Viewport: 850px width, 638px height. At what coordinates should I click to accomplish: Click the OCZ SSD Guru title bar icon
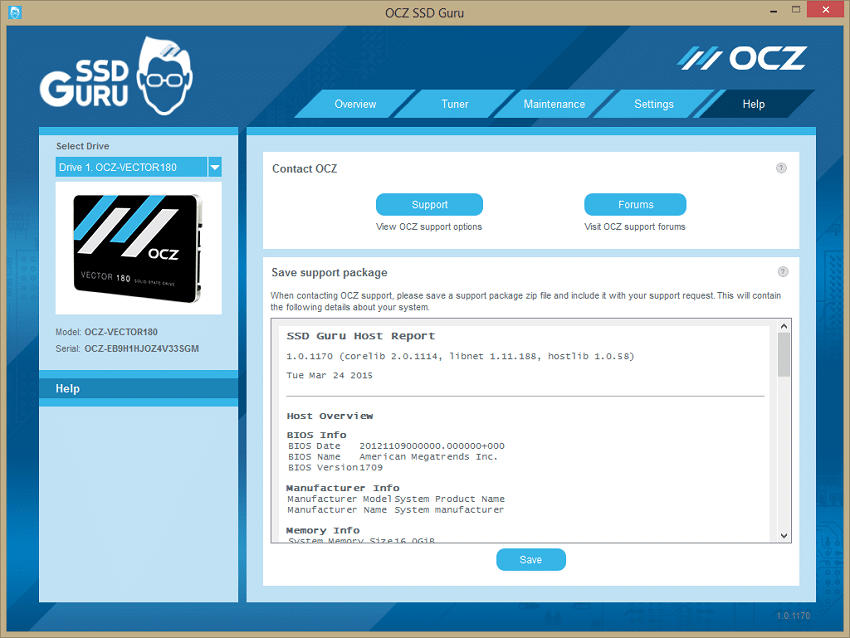tap(15, 12)
